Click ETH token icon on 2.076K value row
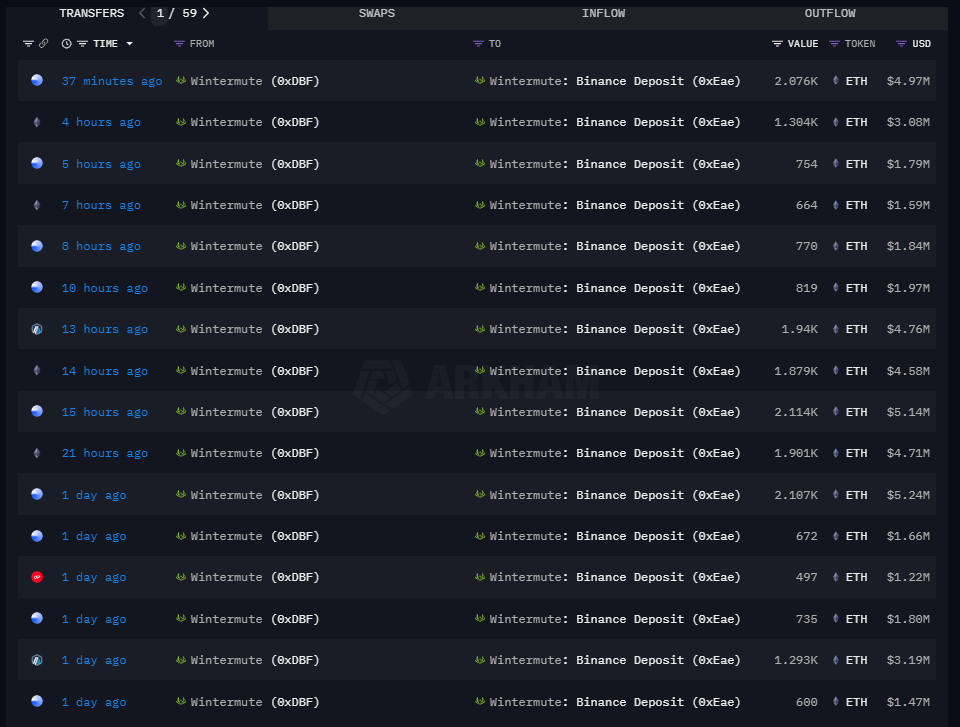 pos(836,80)
